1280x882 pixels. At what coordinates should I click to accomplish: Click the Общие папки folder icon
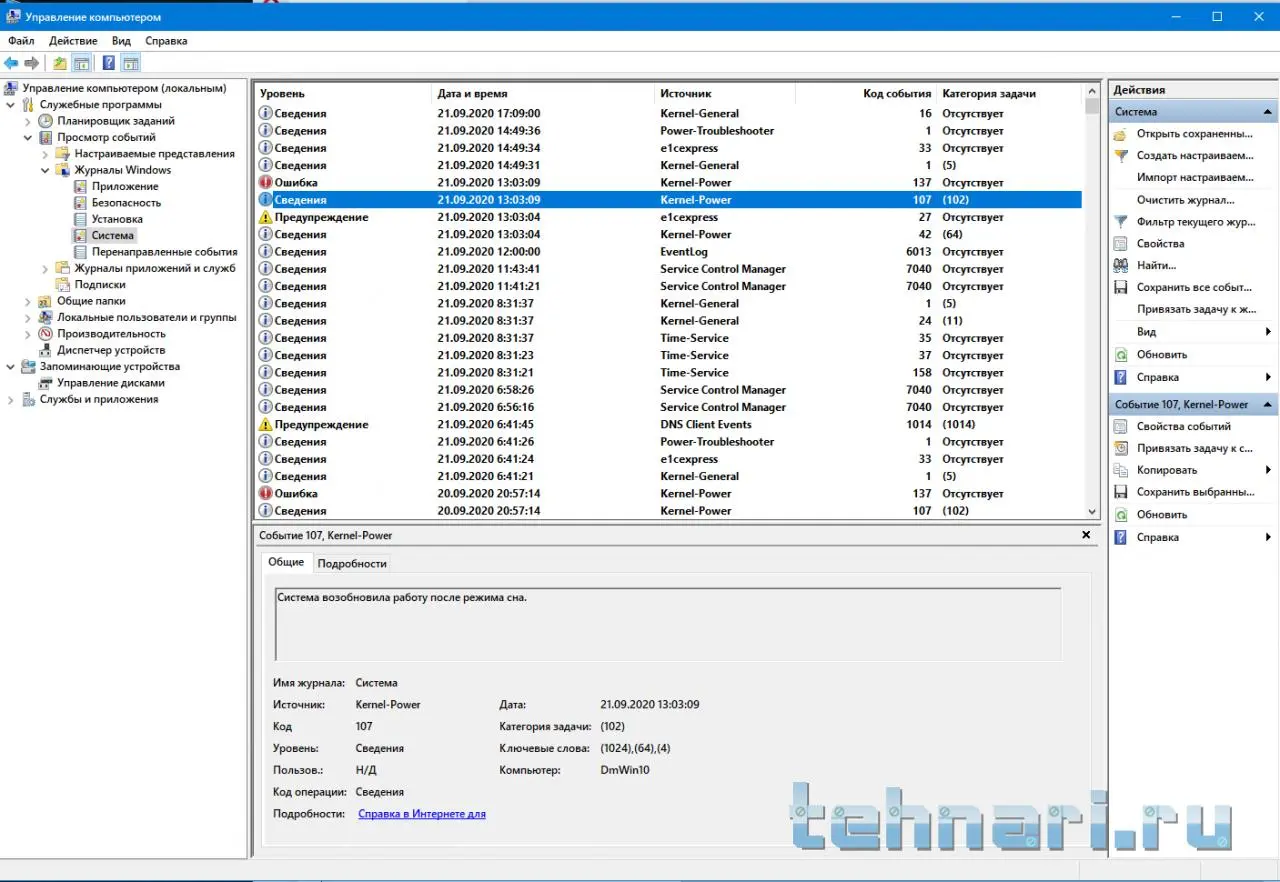(x=46, y=301)
